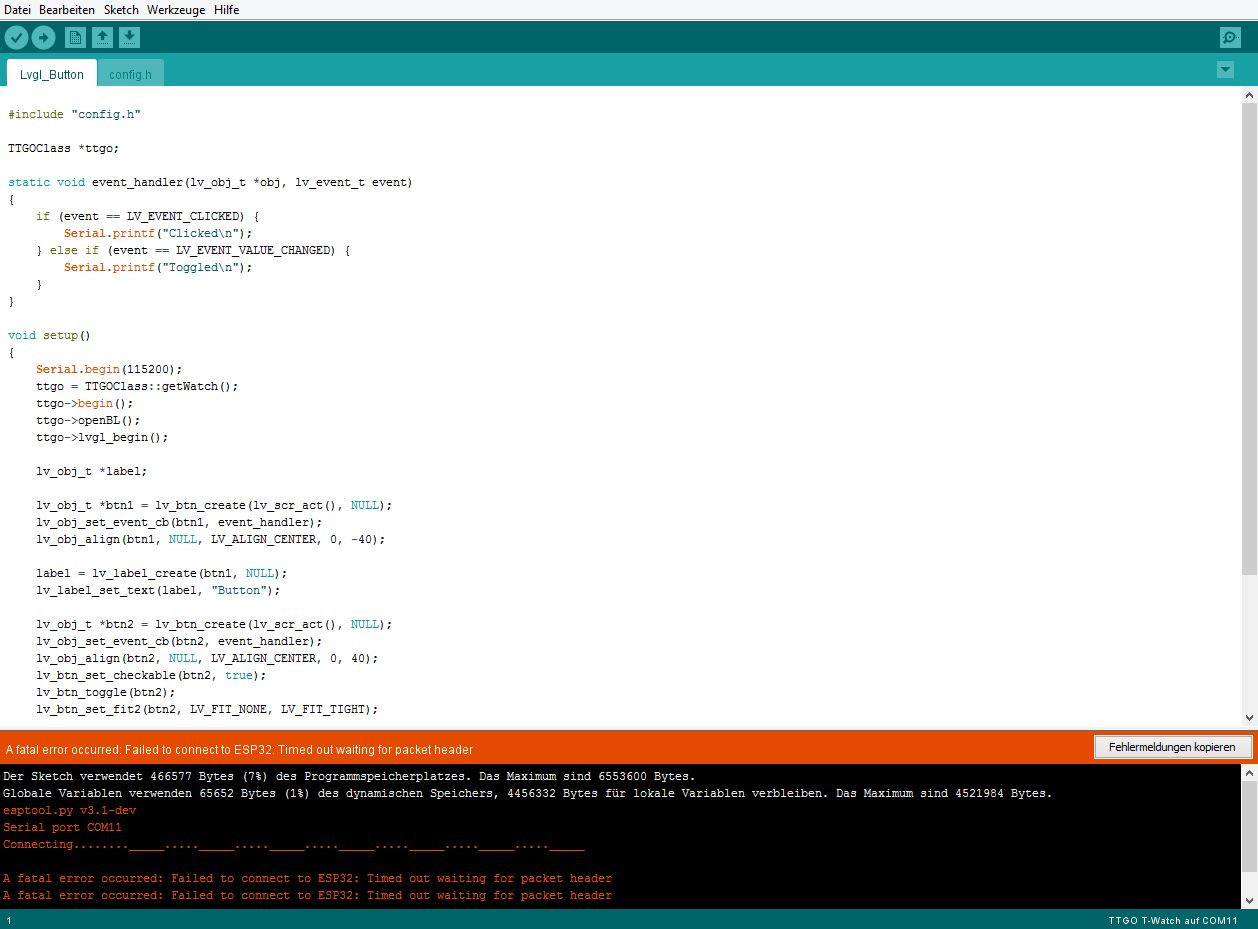Image resolution: width=1258 pixels, height=929 pixels.
Task: Click 'Serial.printf("Toggled\n");' line
Action: (158, 267)
